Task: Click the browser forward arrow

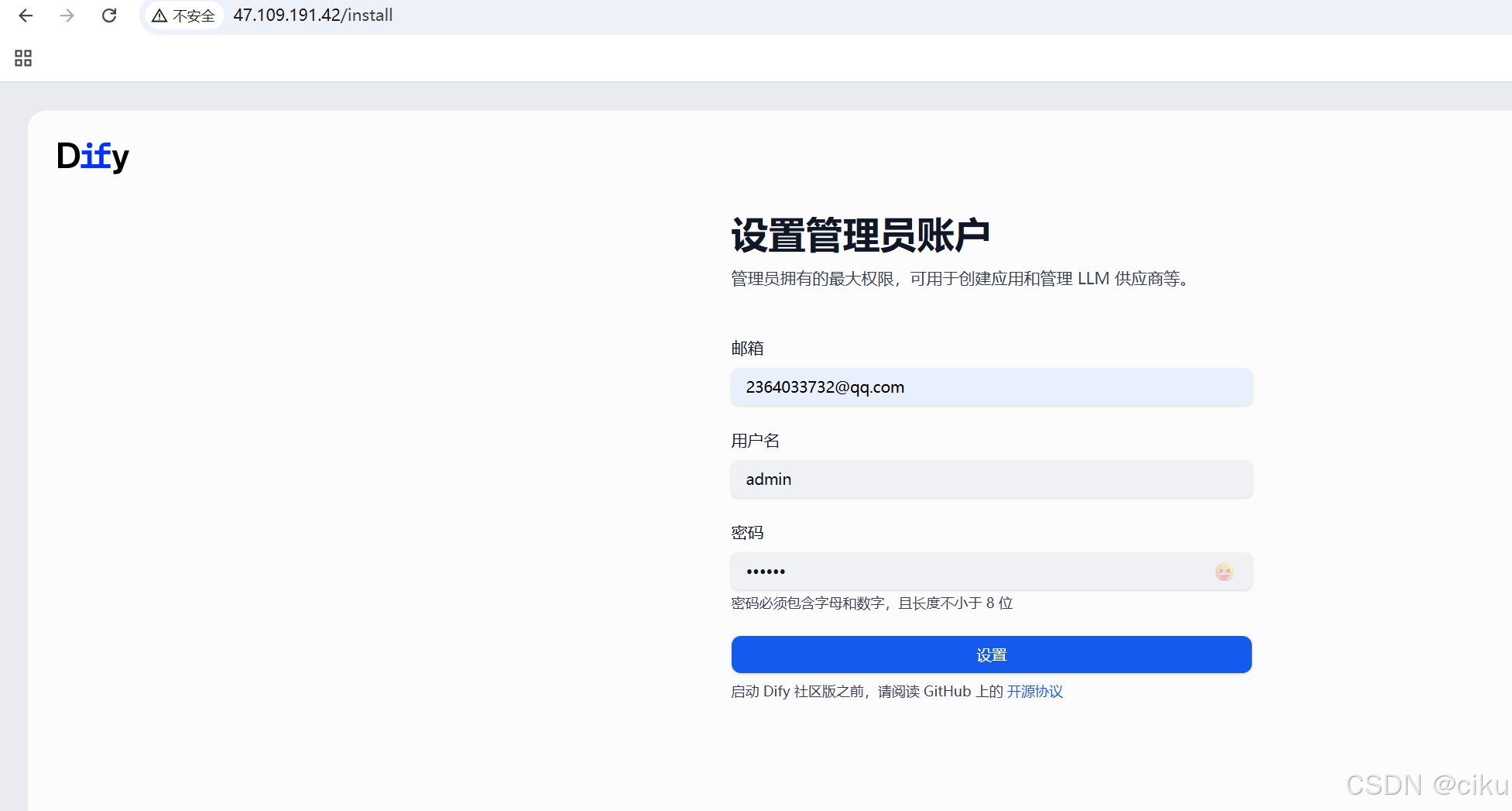Action: 67,15
